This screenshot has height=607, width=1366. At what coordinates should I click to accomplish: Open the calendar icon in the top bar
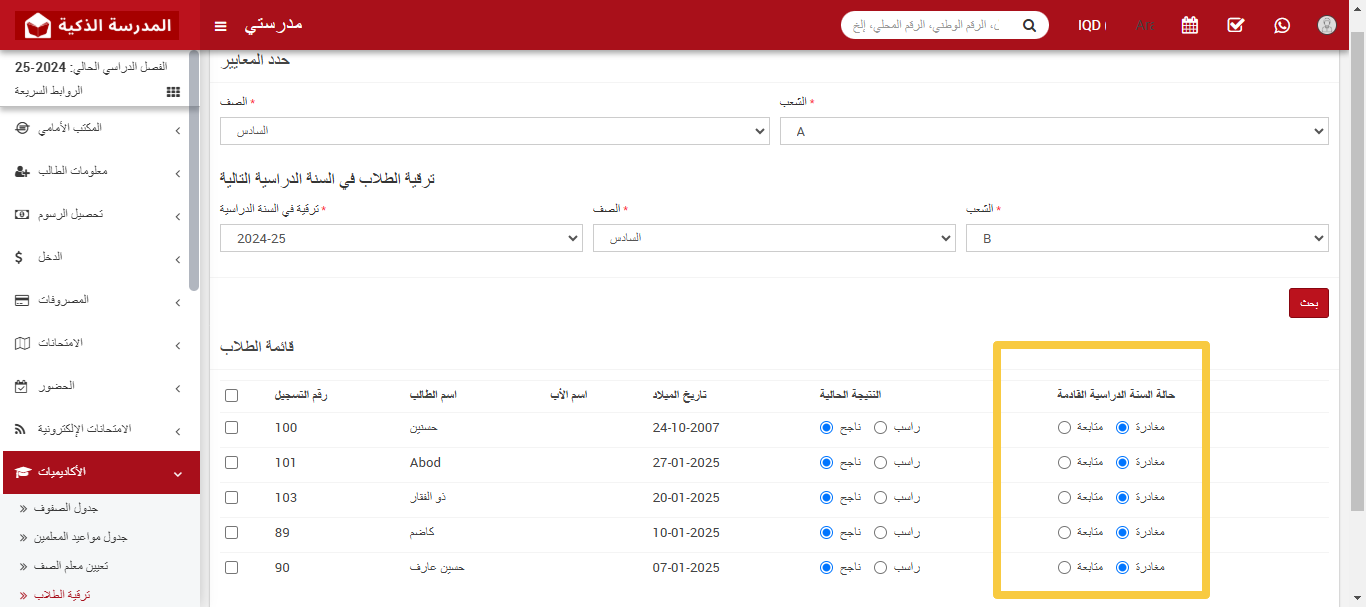[x=1189, y=25]
